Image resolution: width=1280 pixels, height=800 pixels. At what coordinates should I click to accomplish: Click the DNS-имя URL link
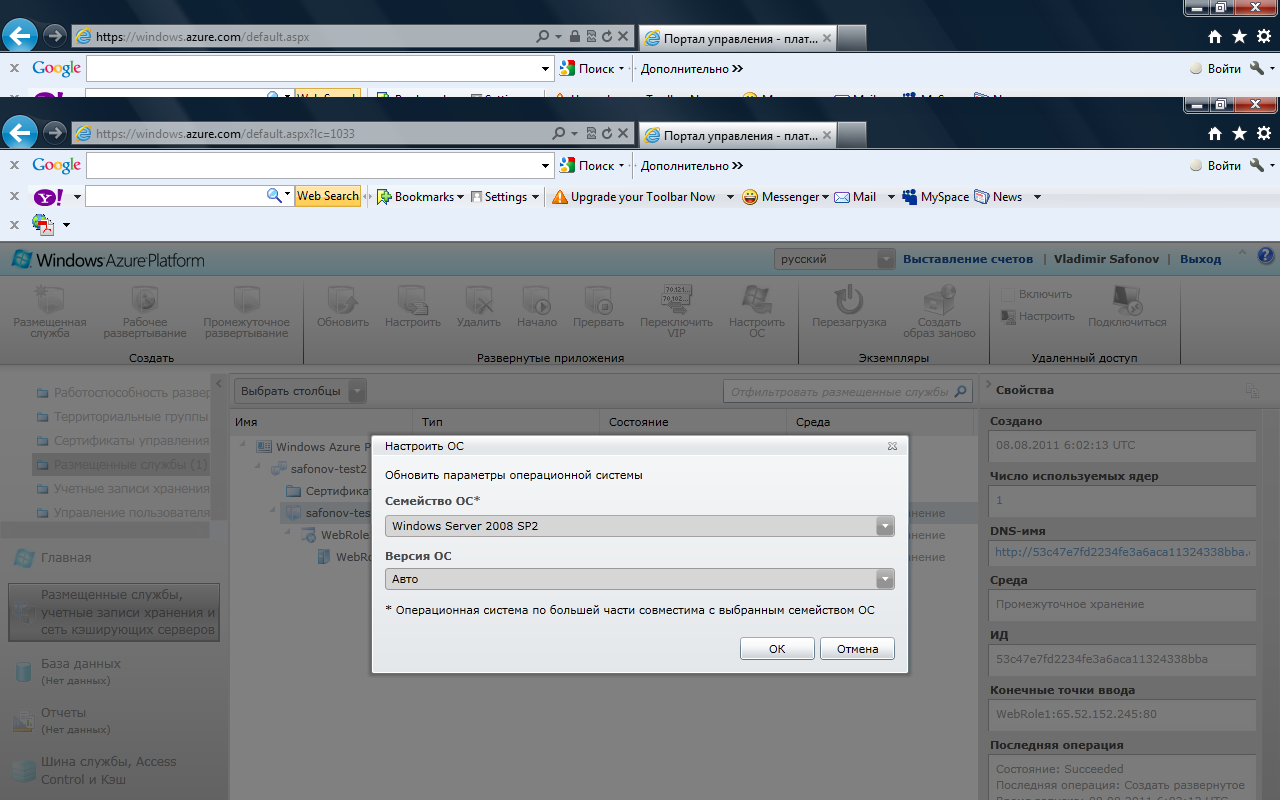[1122, 552]
